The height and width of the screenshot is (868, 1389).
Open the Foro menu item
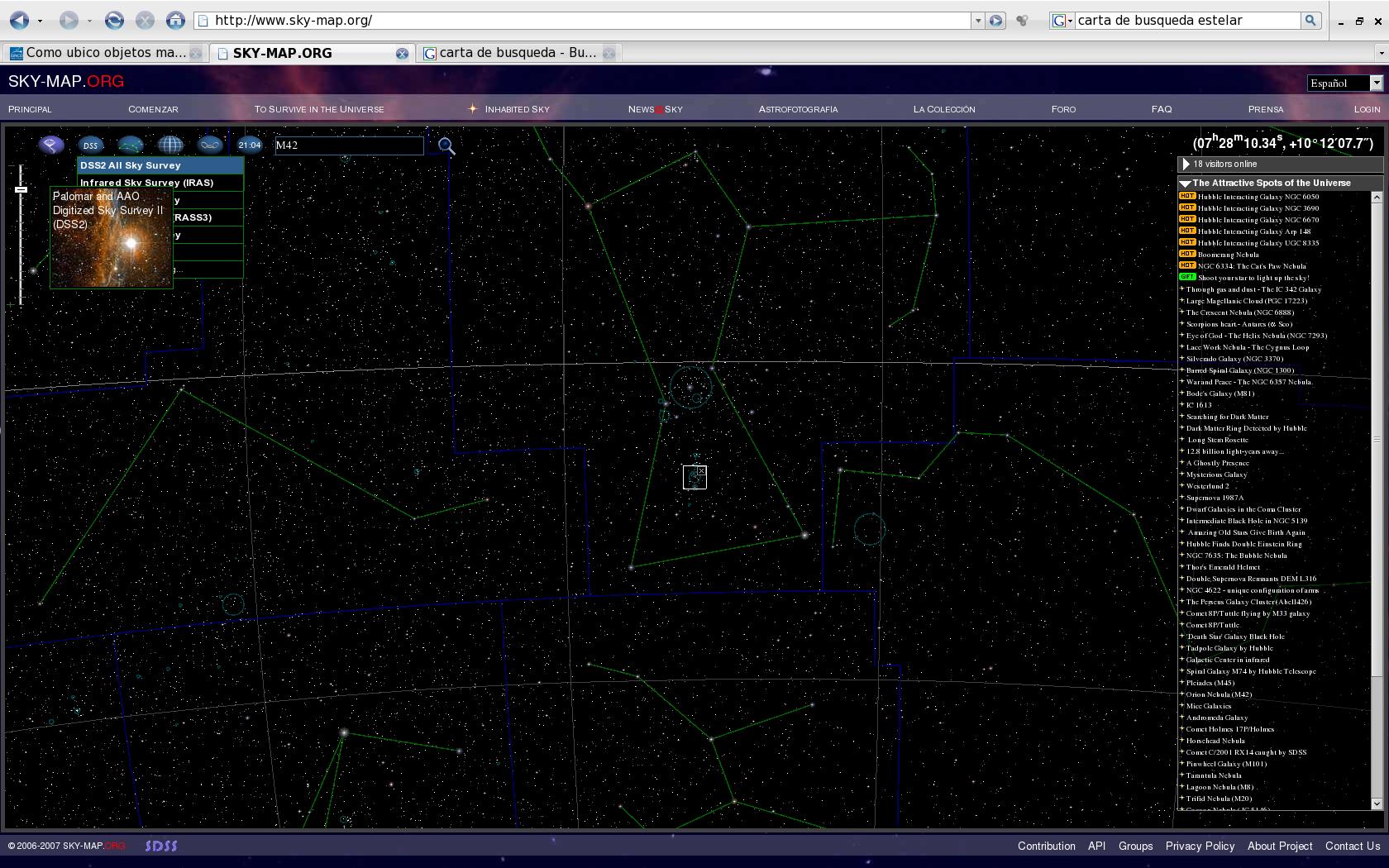point(1063,109)
